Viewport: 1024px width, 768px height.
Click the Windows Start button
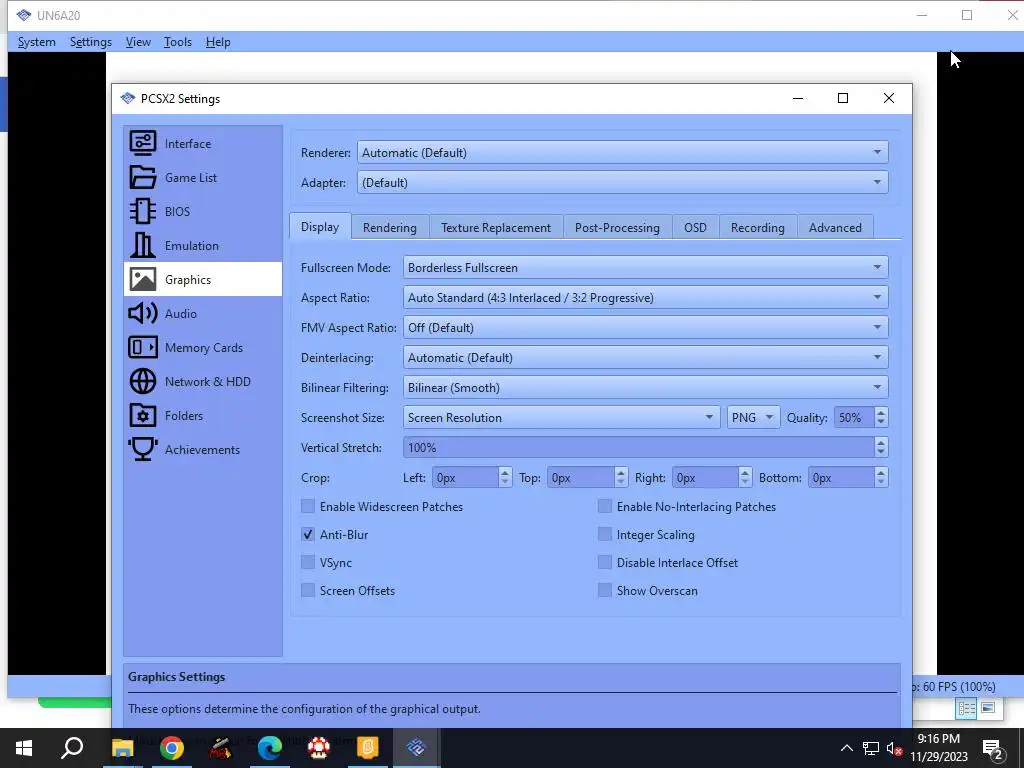(24, 748)
